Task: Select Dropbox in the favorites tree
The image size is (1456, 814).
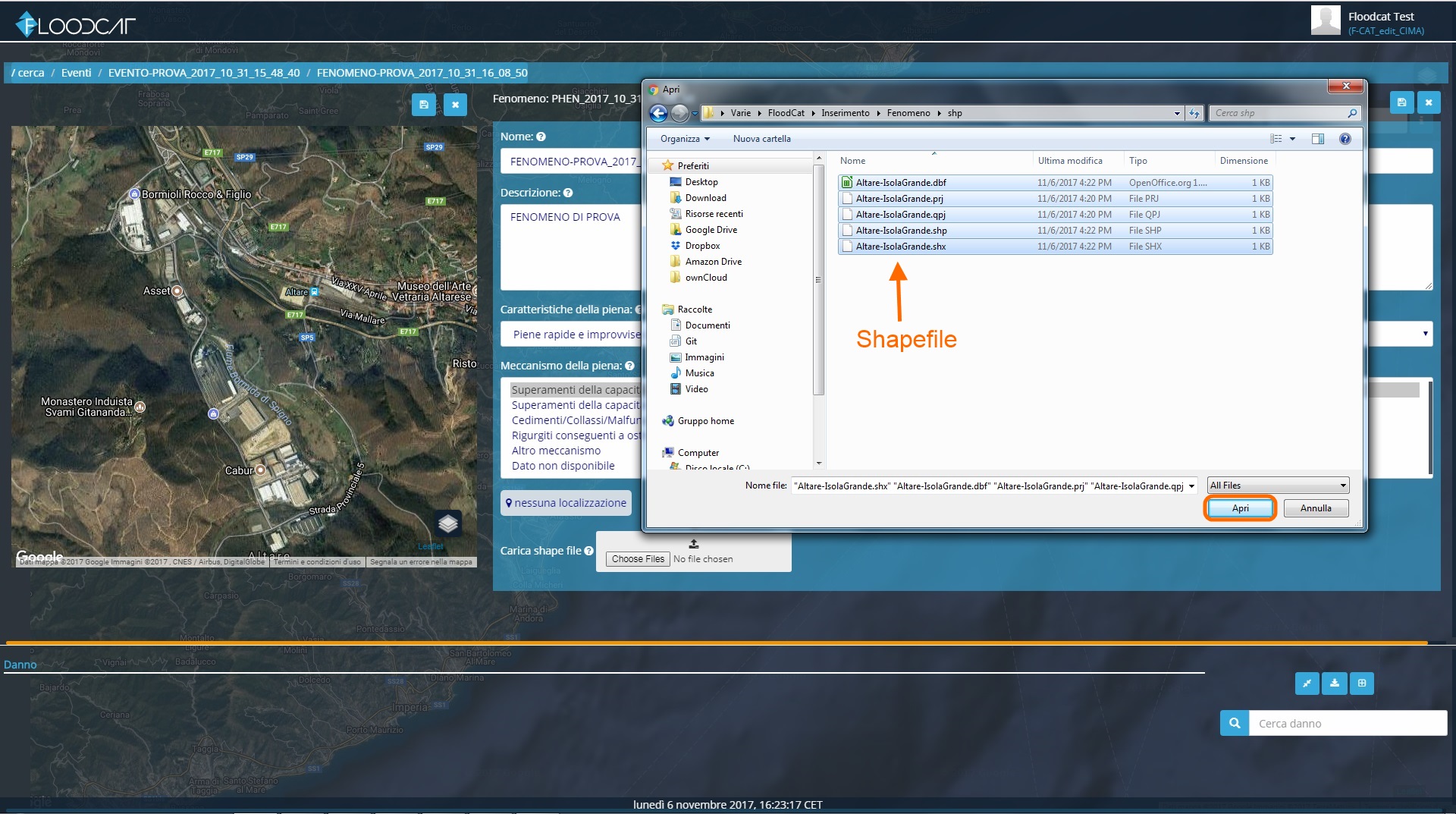Action: (702, 246)
